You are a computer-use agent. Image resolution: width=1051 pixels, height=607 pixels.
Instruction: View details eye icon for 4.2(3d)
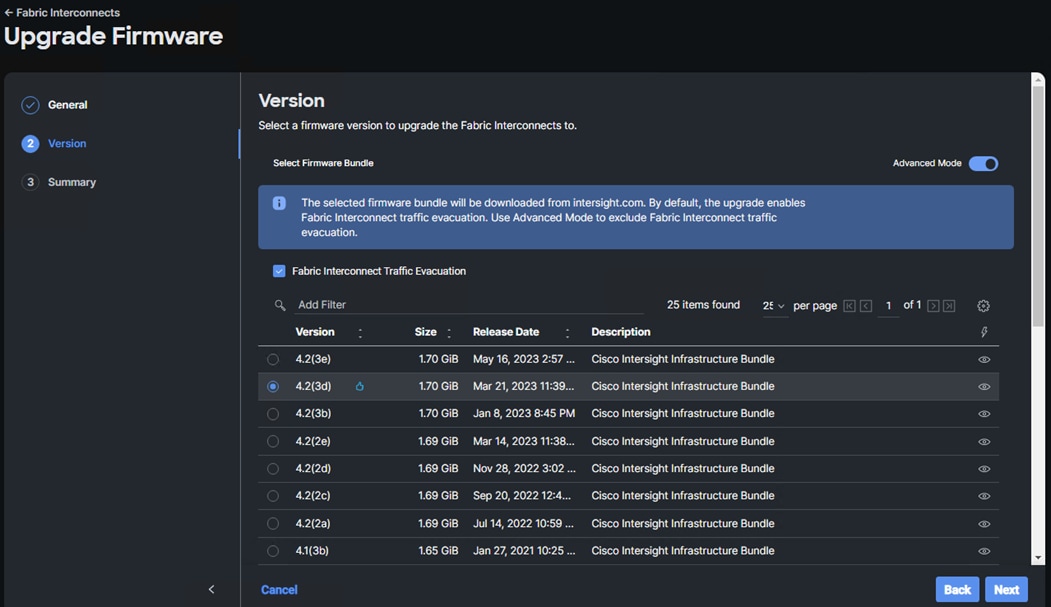984,387
